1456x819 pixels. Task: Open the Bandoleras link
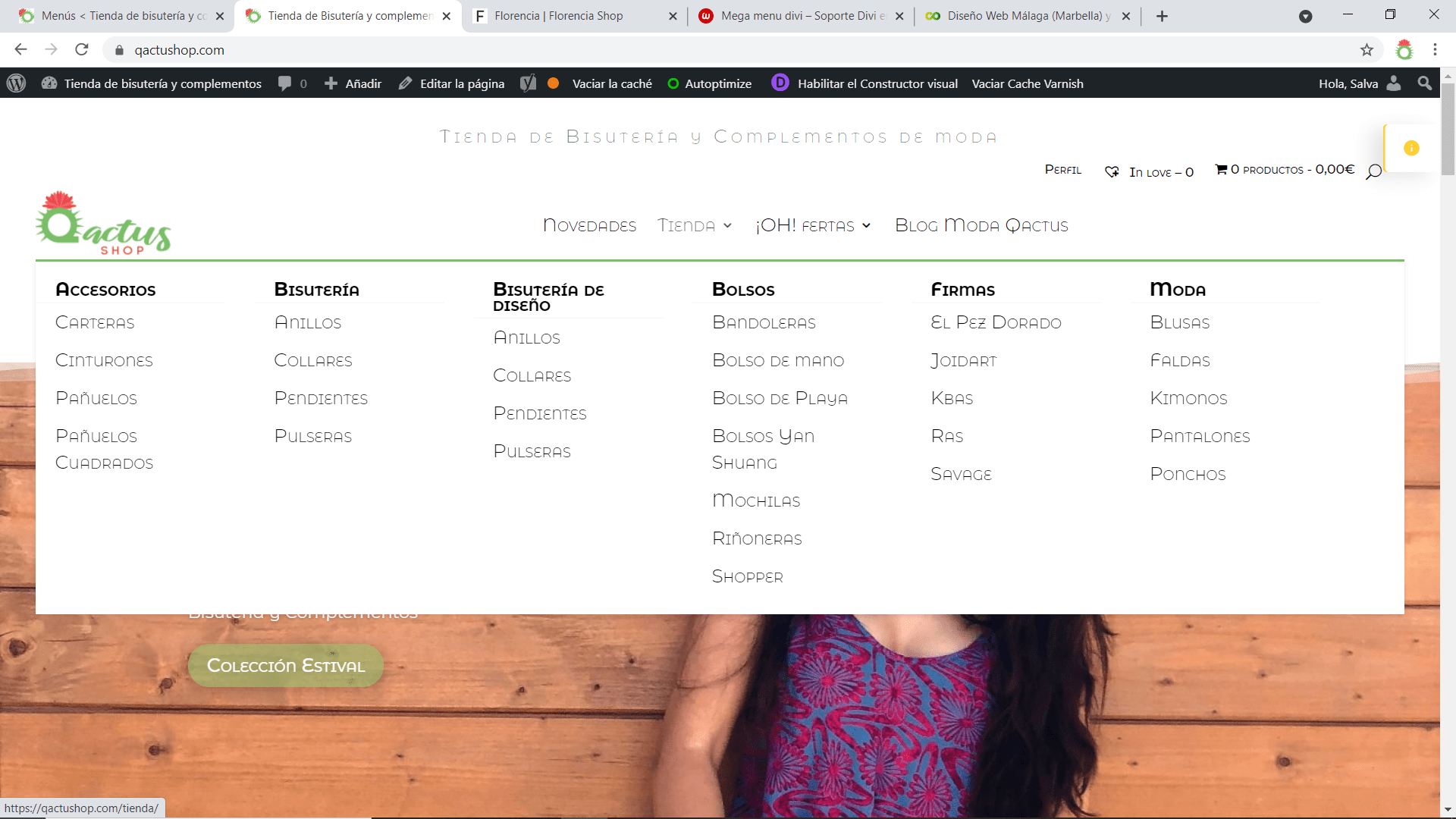[x=764, y=322]
